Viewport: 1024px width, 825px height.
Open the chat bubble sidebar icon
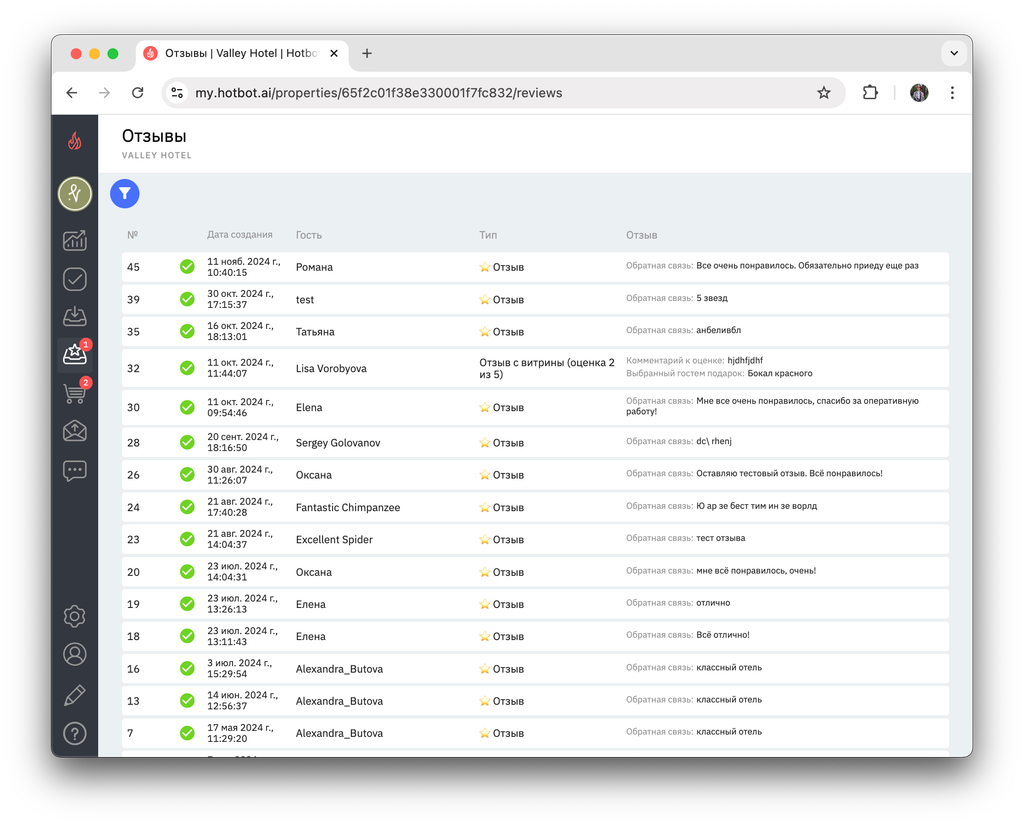click(x=74, y=470)
